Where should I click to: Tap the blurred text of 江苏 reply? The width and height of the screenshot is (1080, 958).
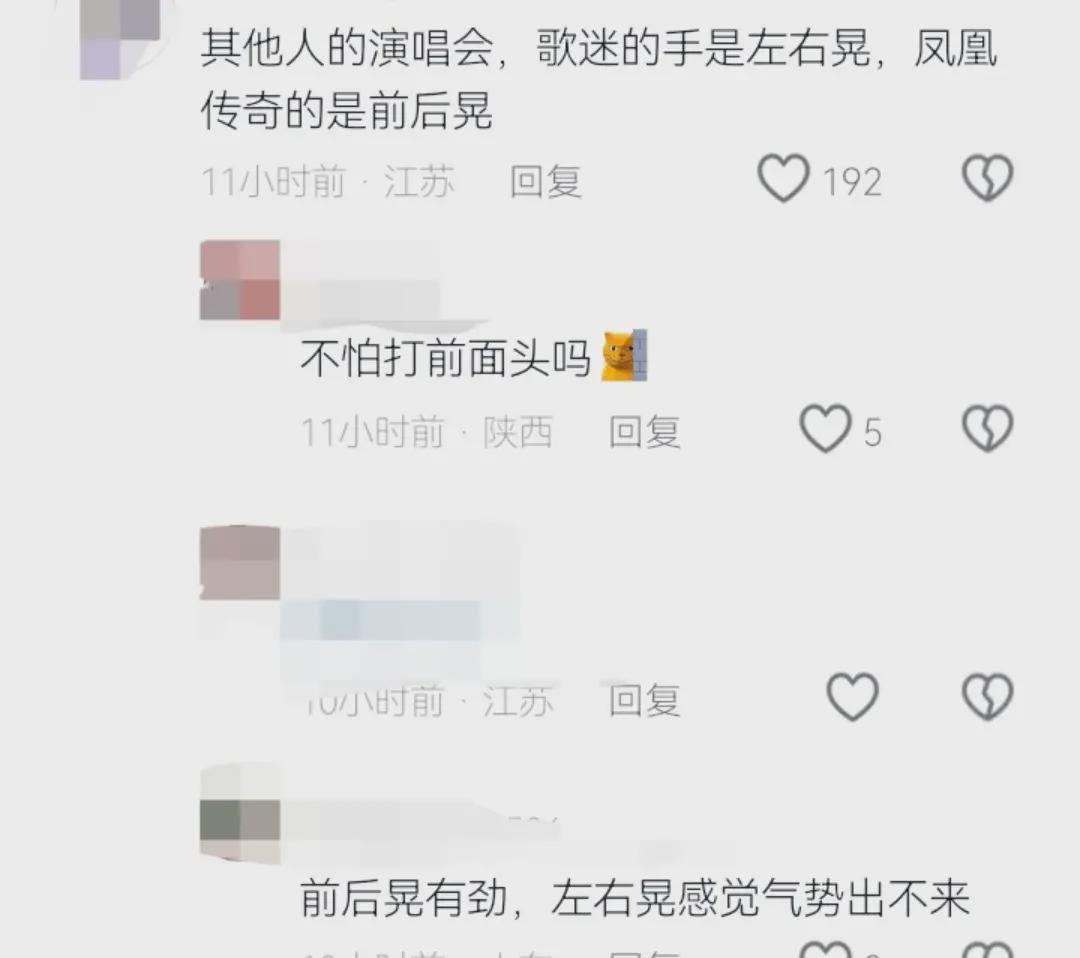point(399,625)
